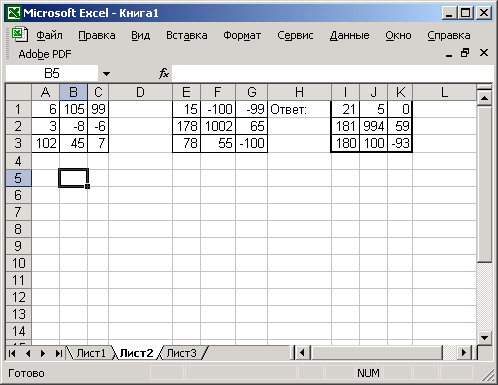
Task: Switch to the Лист1 sheet tab
Action: pyautogui.click(x=91, y=353)
